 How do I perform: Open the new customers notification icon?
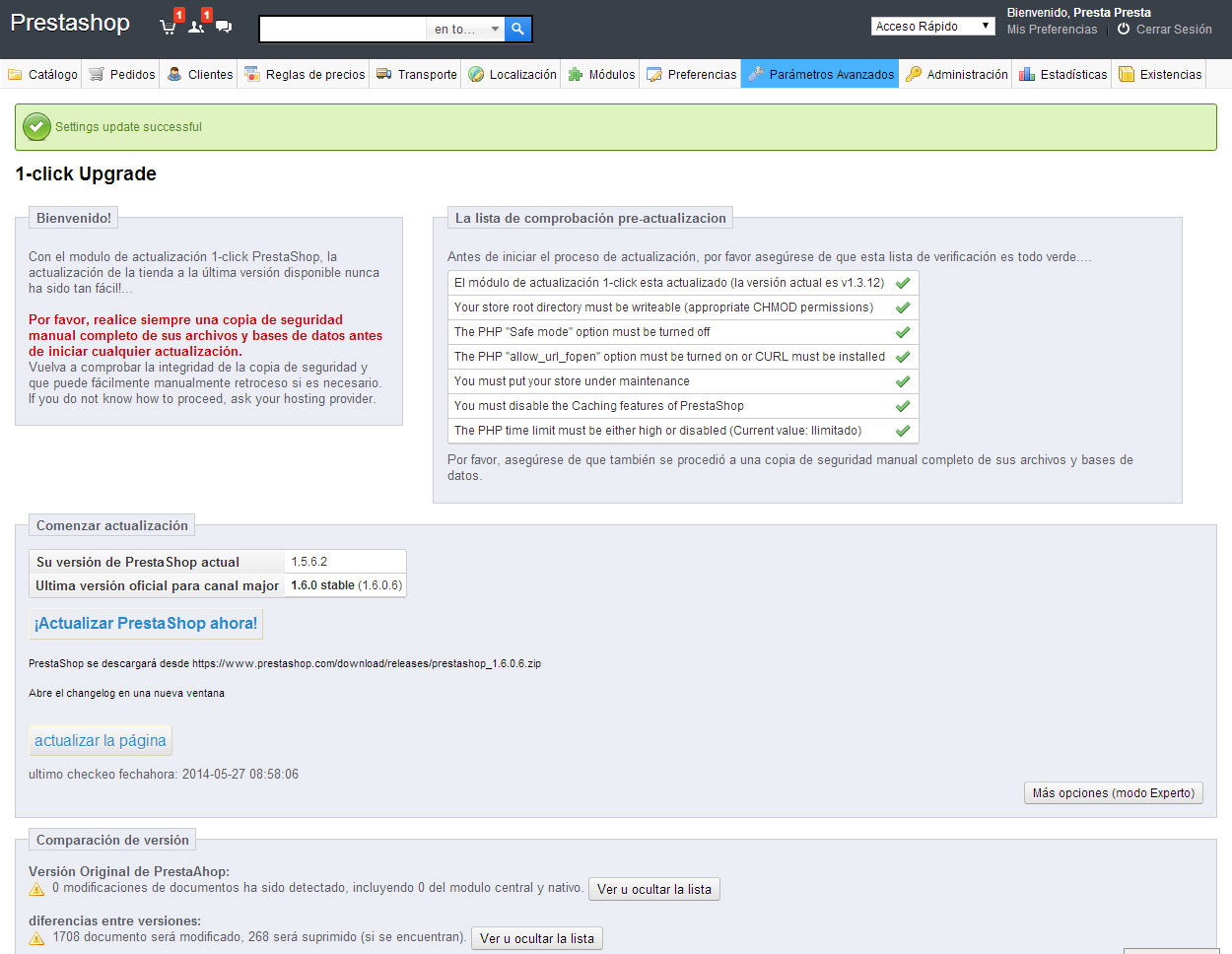pos(196,27)
